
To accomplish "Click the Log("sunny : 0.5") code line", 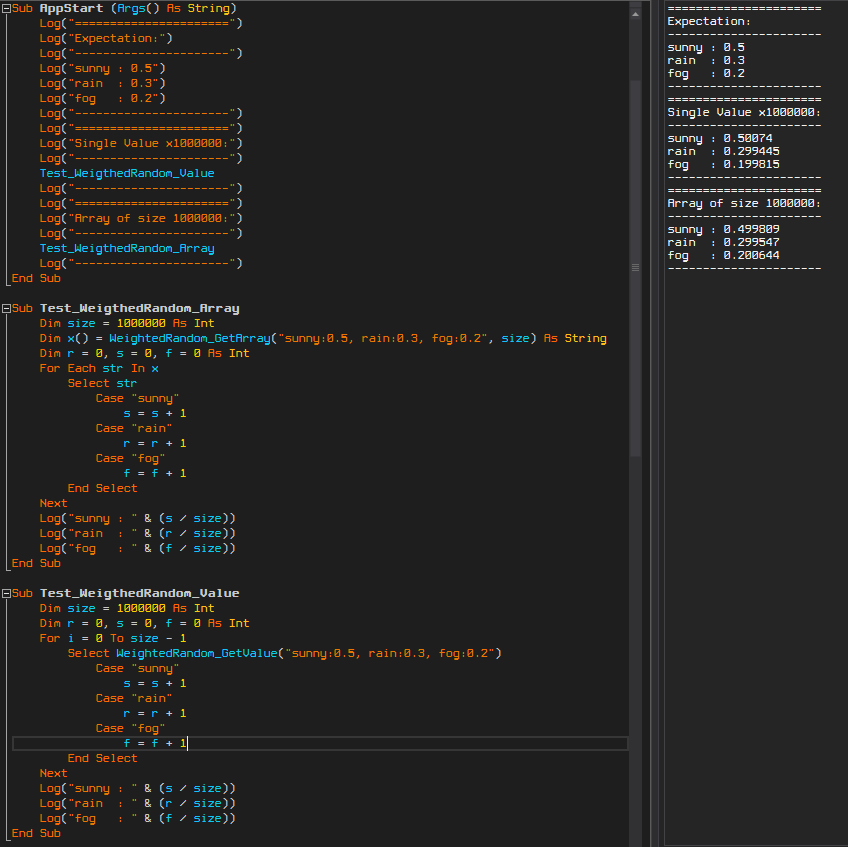I will tap(102, 69).
